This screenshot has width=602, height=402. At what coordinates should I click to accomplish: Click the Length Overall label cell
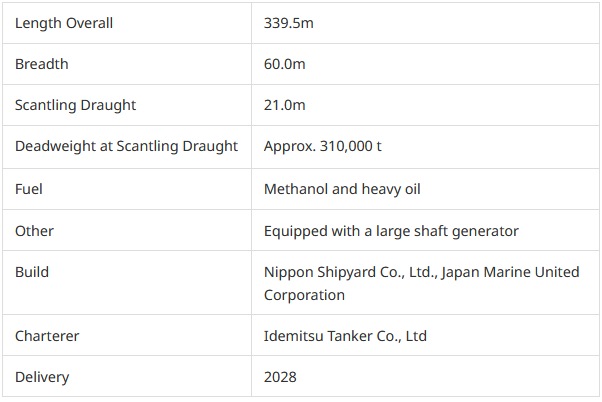tap(64, 23)
